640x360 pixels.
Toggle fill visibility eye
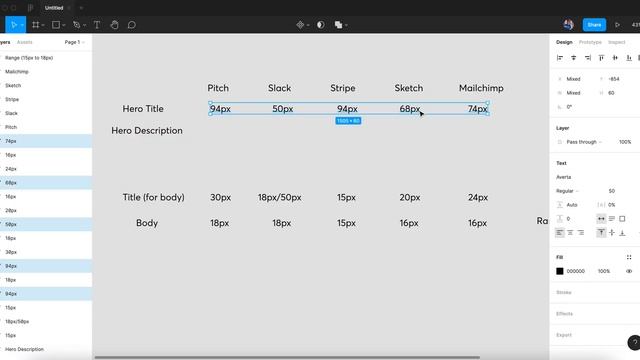coord(629,271)
